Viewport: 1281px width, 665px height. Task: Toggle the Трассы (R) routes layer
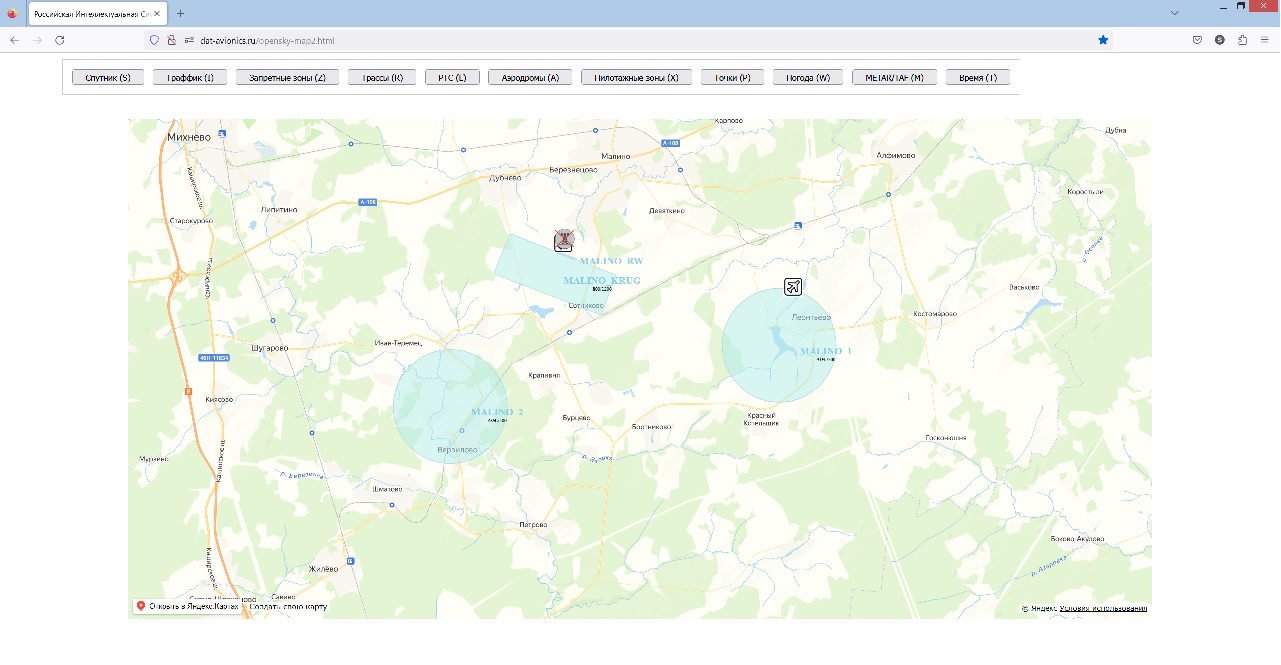(x=382, y=77)
